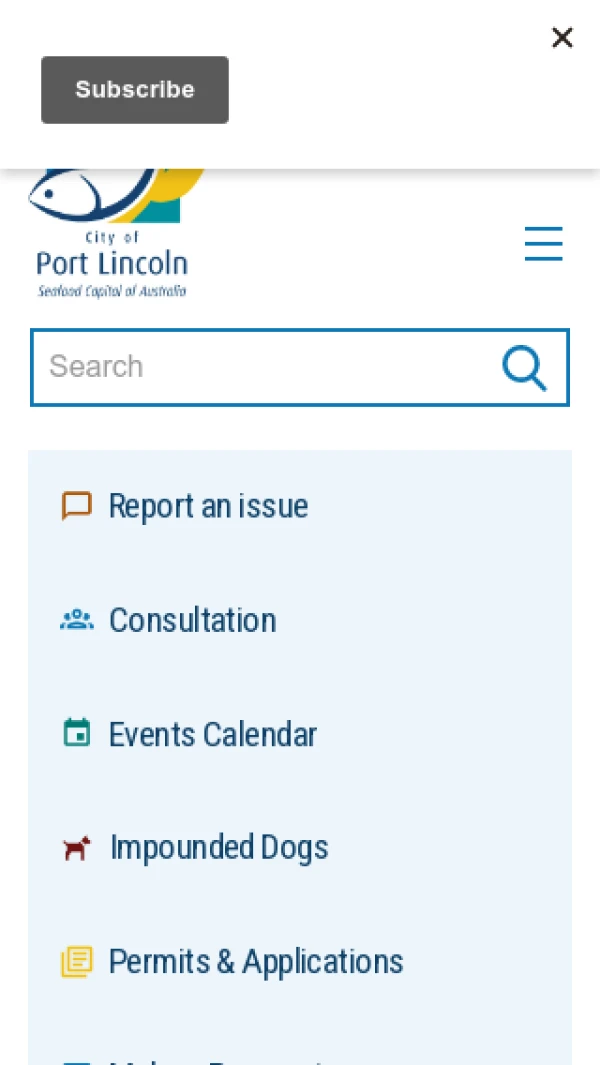Viewport: 600px width, 1065px height.
Task: Go to the Consultation link
Action: click(192, 620)
